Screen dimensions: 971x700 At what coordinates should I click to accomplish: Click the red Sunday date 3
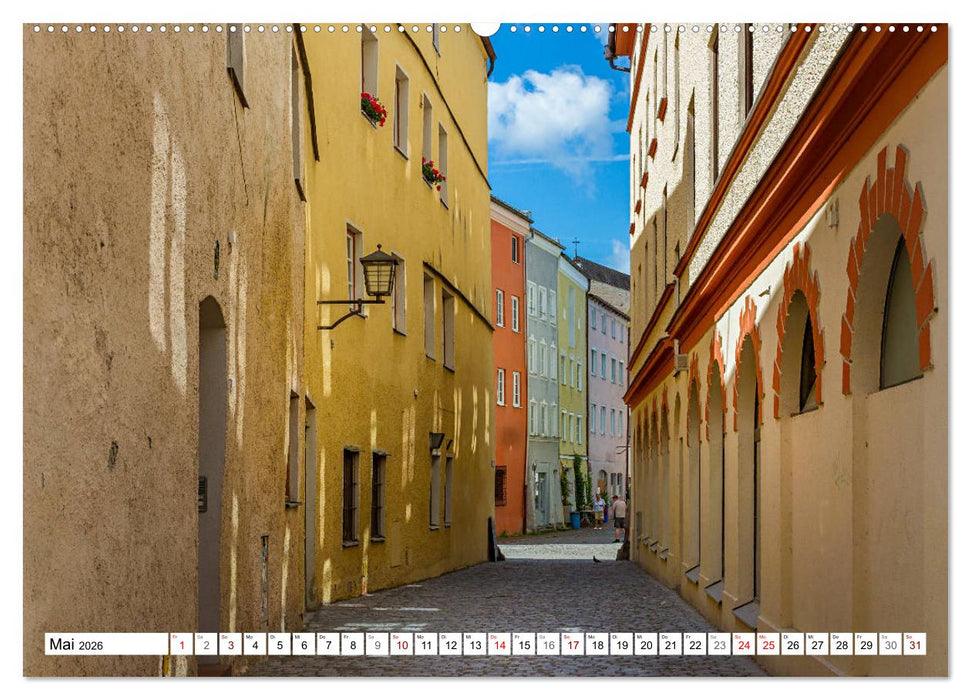point(231,645)
